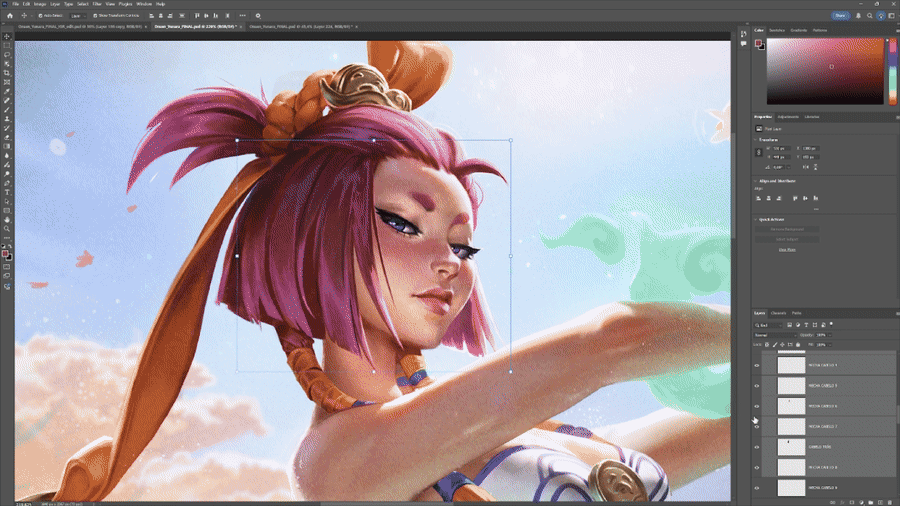Select the MECHA CABELO 6 layer thumbnail
Viewport: 900px width, 506px height.
tap(791, 406)
